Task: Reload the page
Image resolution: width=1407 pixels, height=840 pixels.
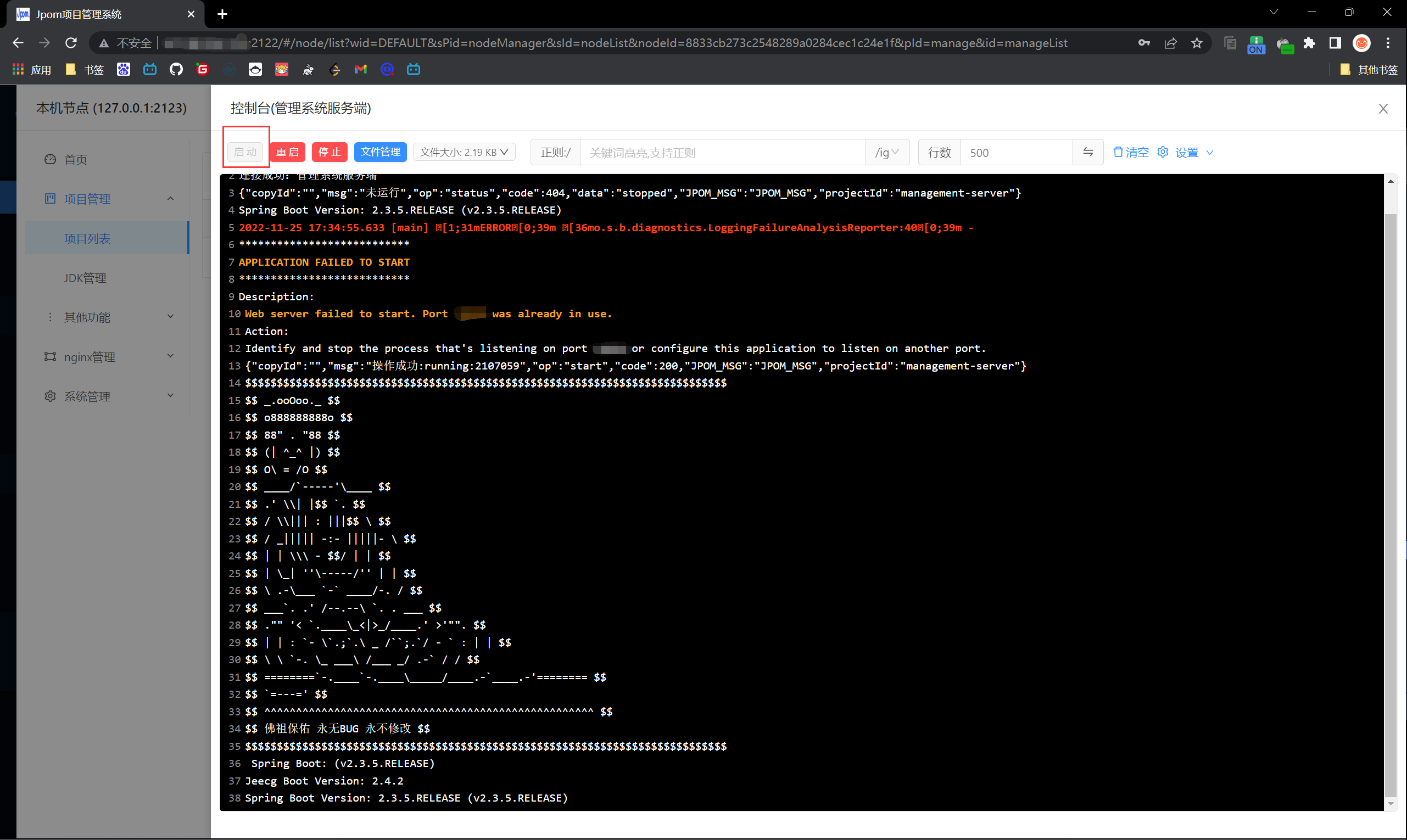Action: click(x=71, y=43)
